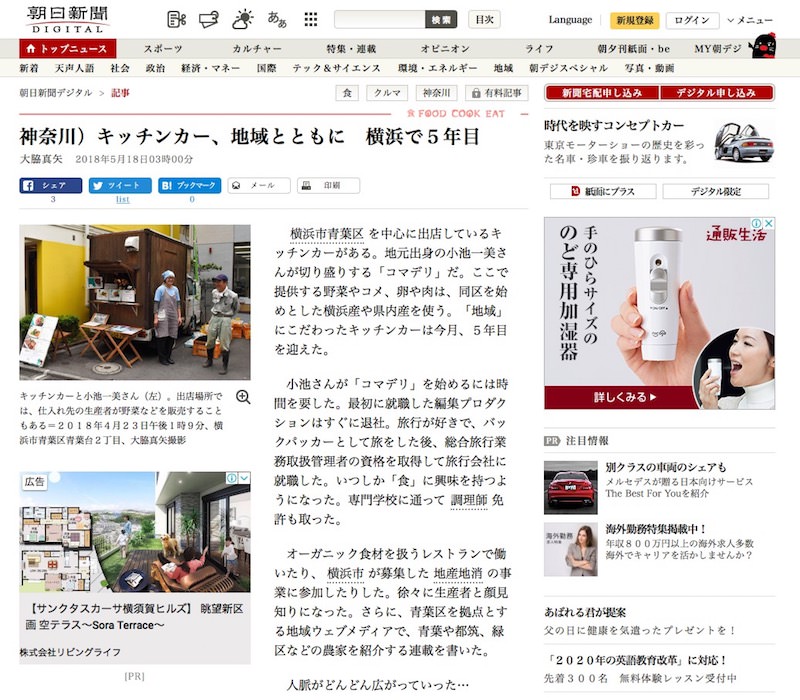The image size is (800, 700).
Task: Open the grid apps menu icon
Action: click(x=311, y=19)
